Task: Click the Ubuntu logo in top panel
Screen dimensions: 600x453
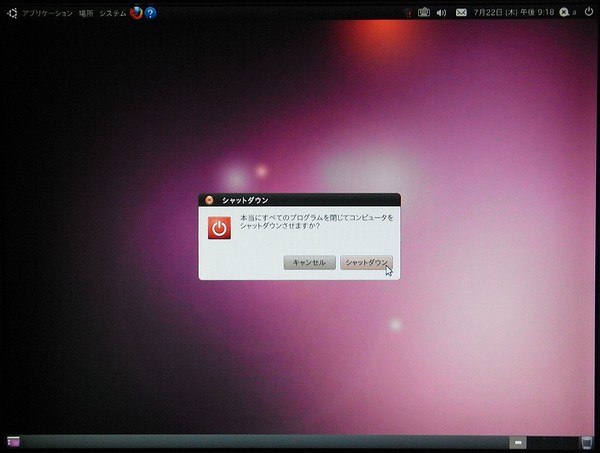Action: 12,13
